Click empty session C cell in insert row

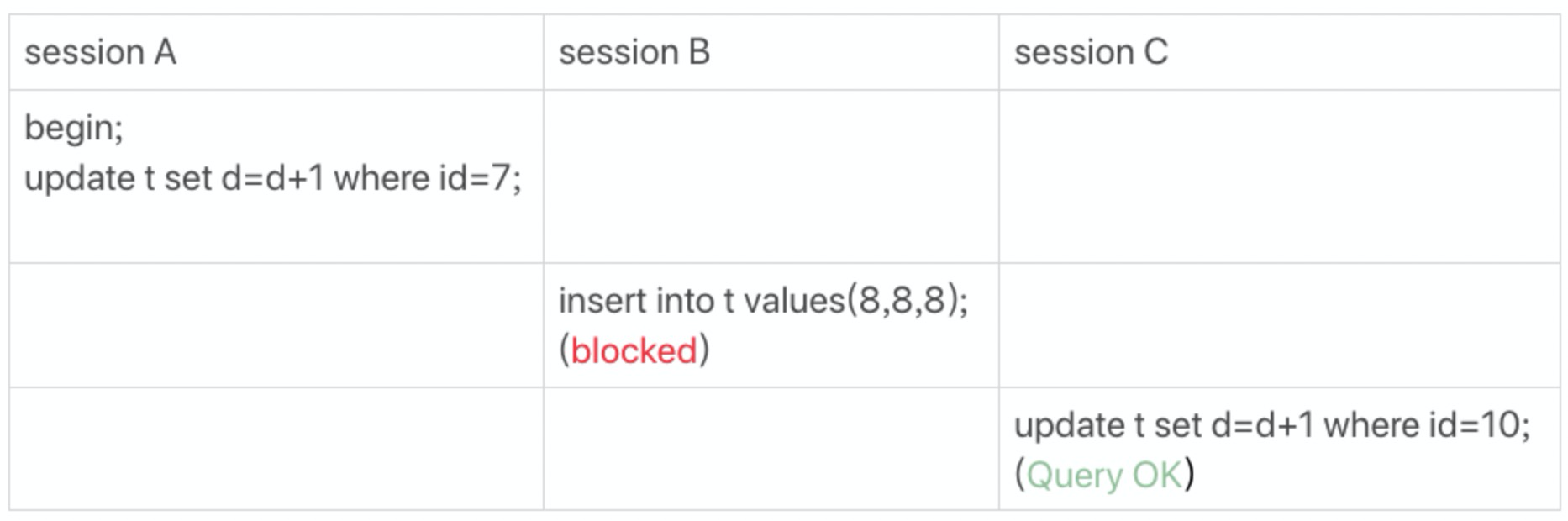pos(1278,325)
